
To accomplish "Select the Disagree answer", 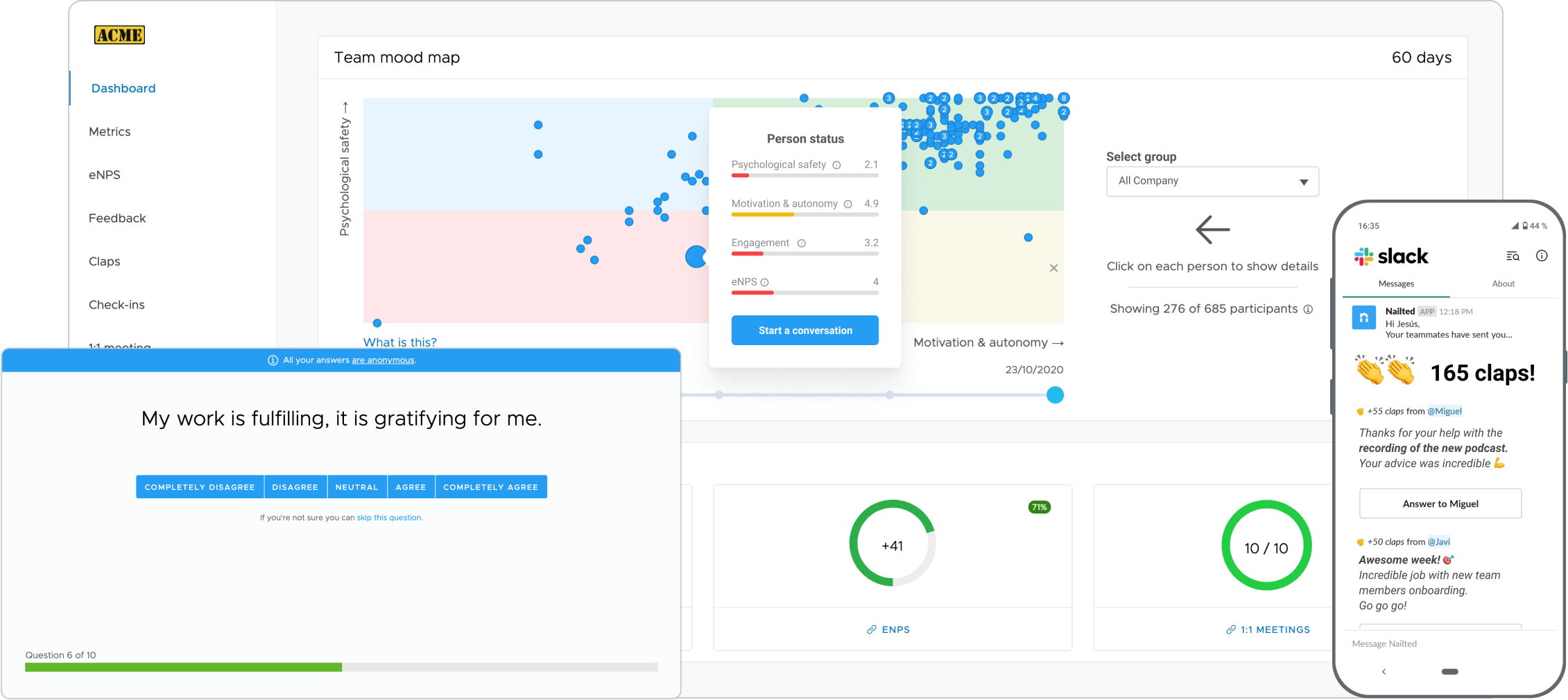I will point(295,487).
